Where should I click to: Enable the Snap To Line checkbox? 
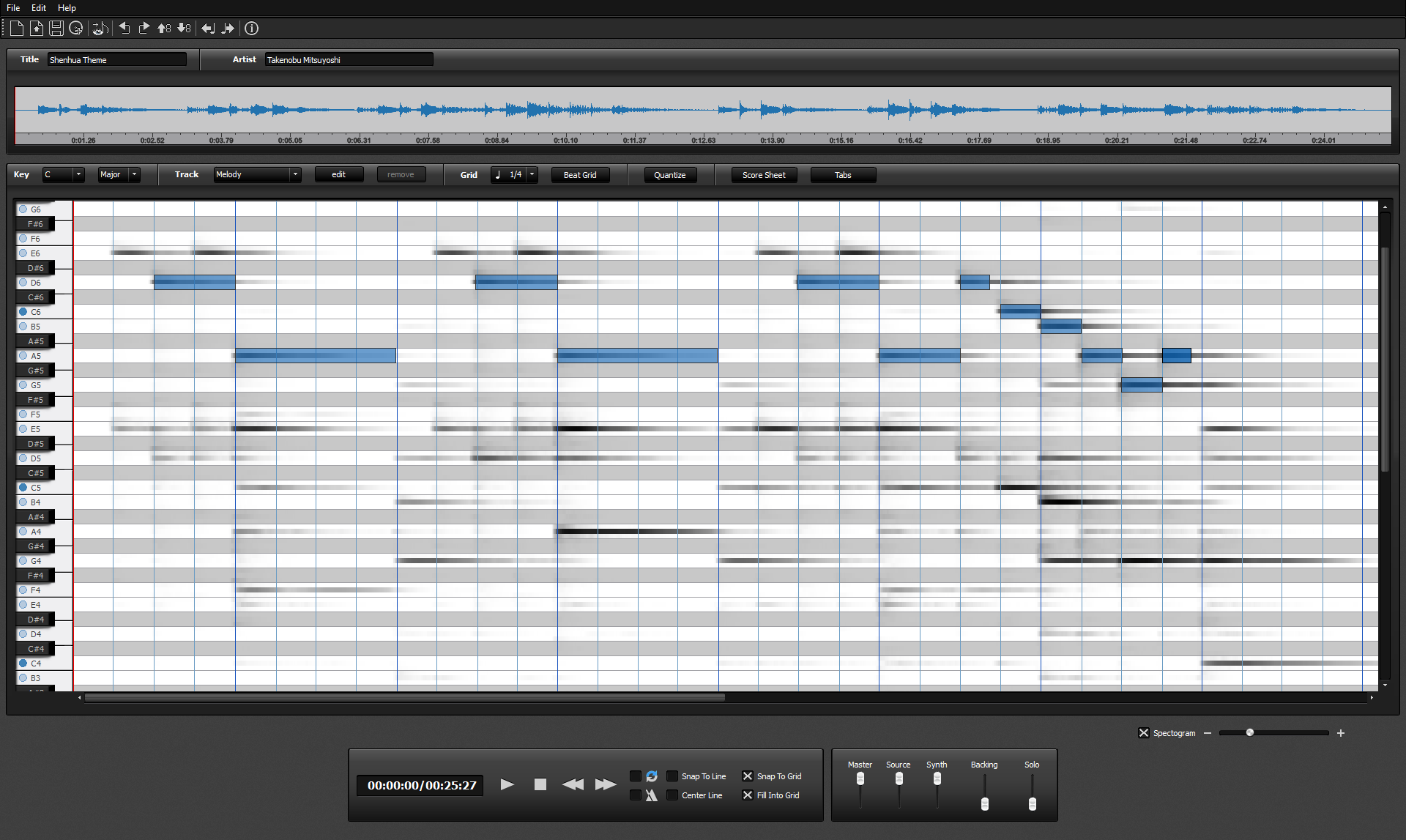(x=672, y=776)
